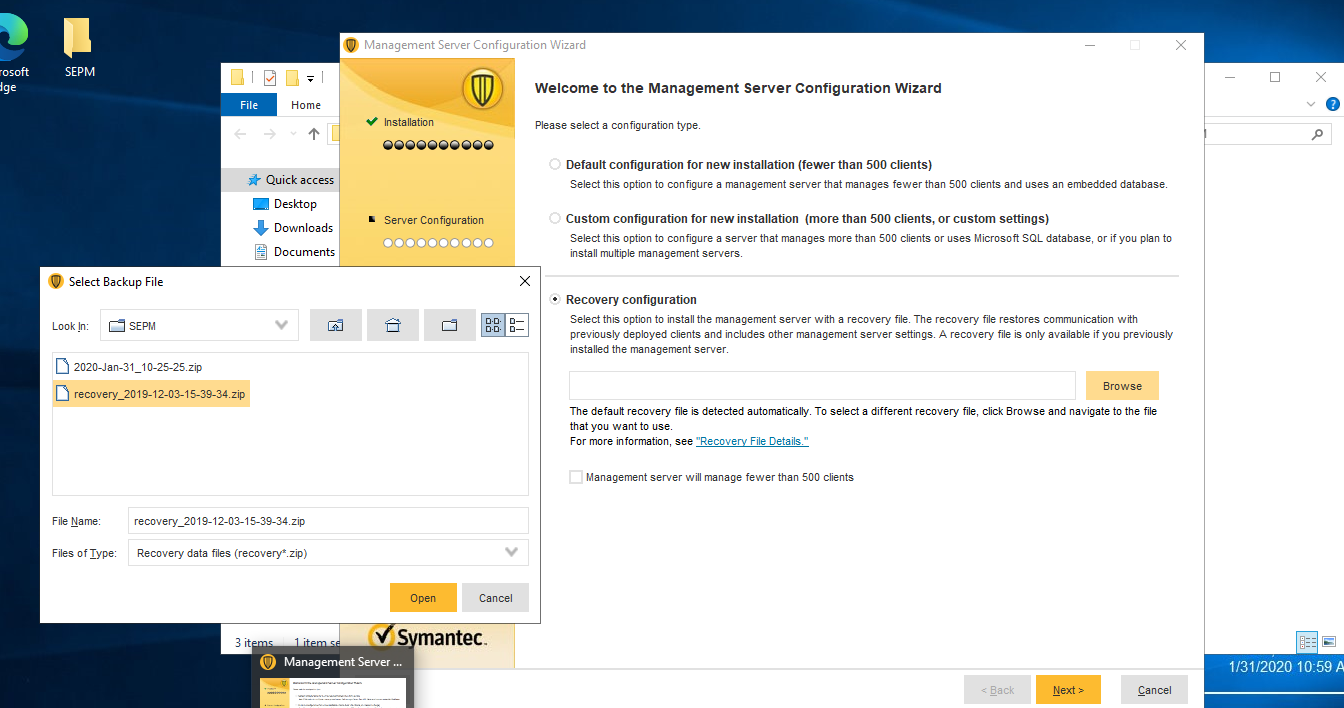Switch file dialog to list view
This screenshot has width=1344, height=708.
click(493, 325)
